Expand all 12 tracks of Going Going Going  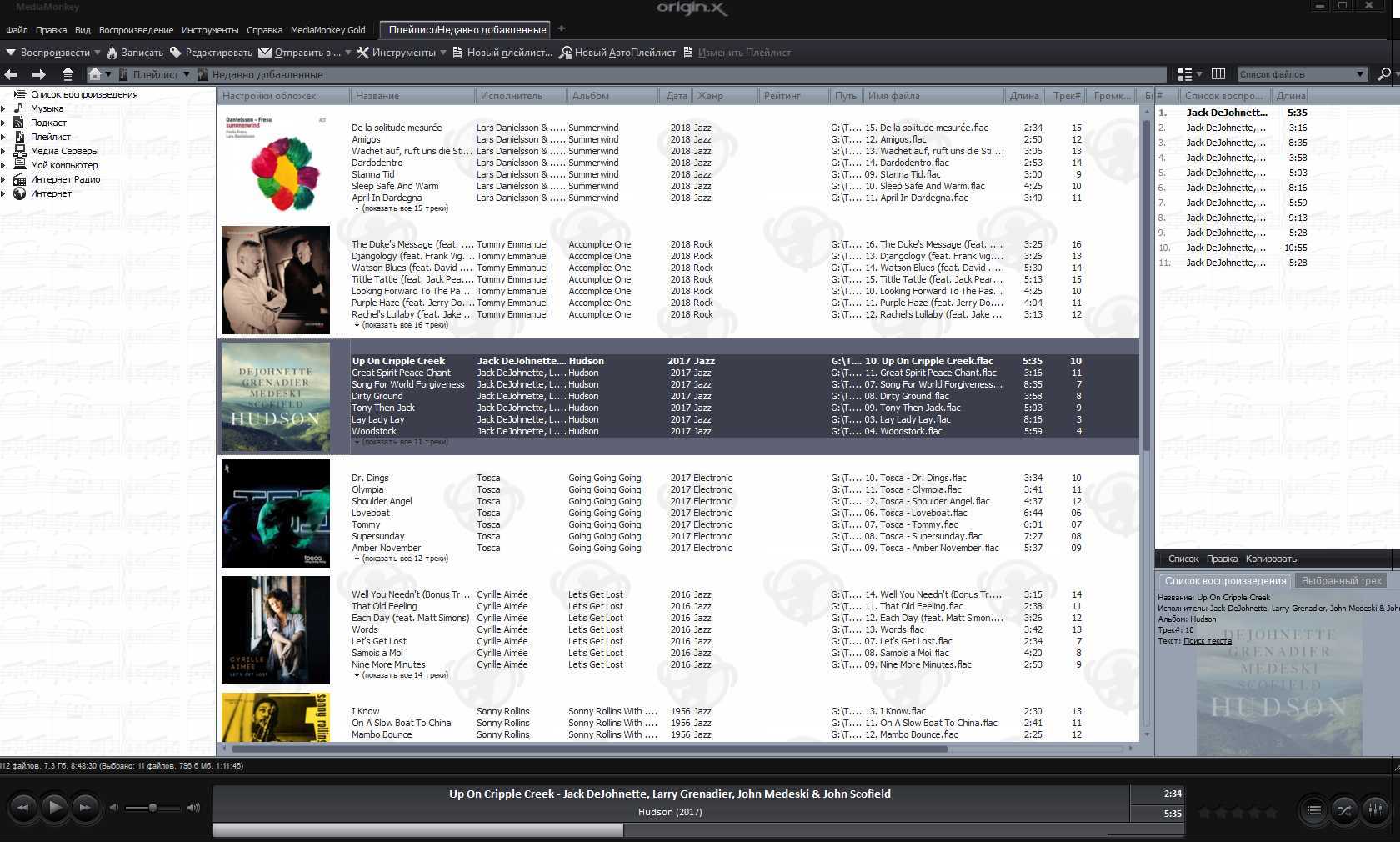(x=402, y=559)
